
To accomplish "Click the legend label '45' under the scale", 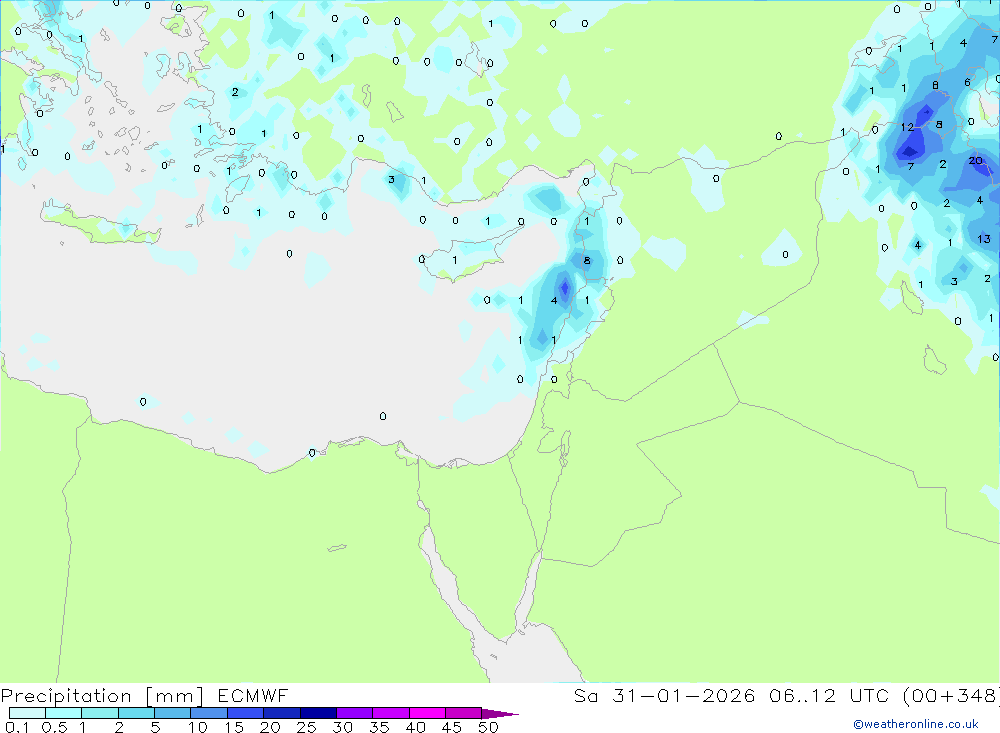I will (x=452, y=727).
